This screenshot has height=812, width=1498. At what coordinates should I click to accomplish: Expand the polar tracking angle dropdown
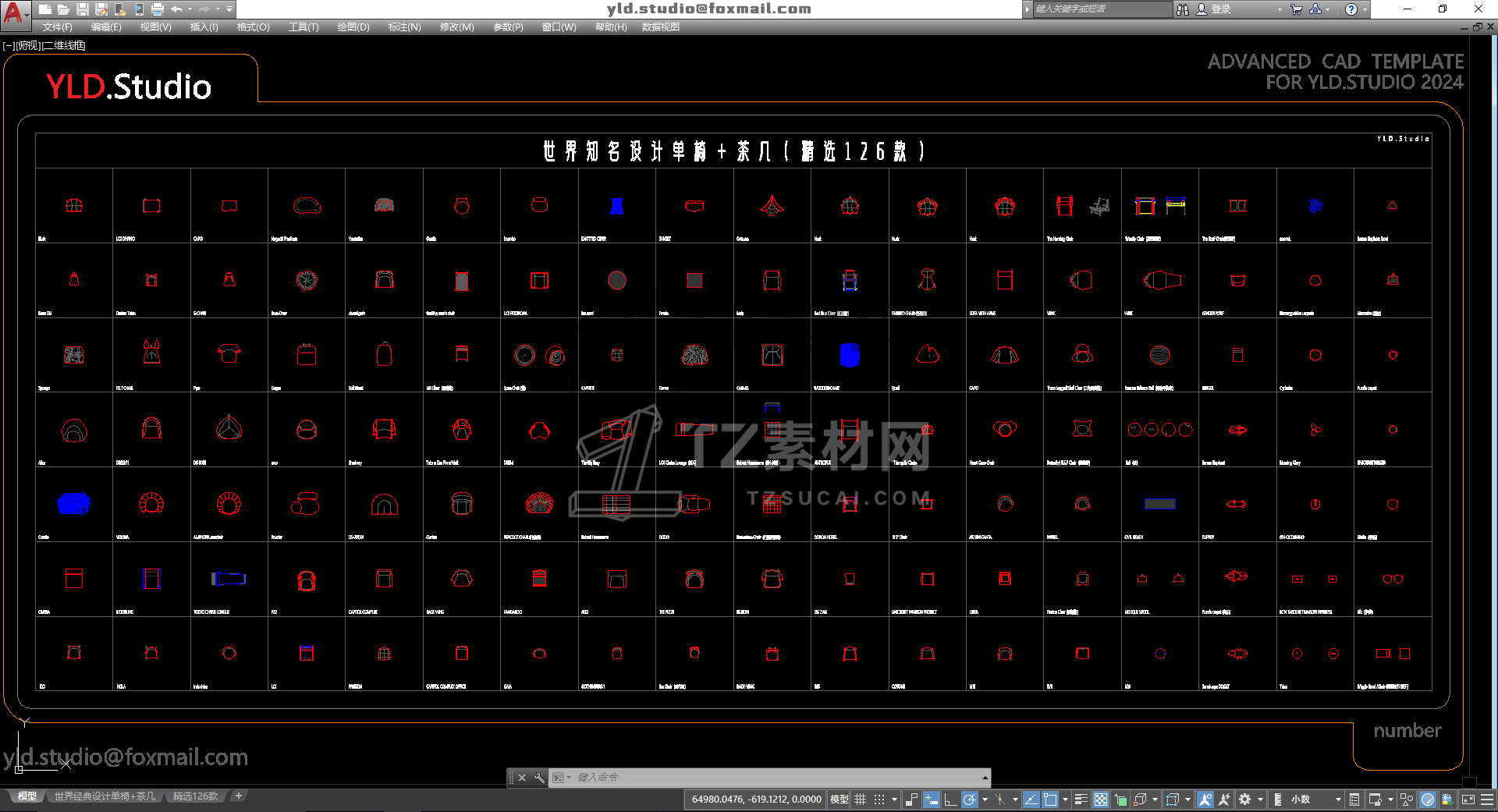click(x=985, y=800)
